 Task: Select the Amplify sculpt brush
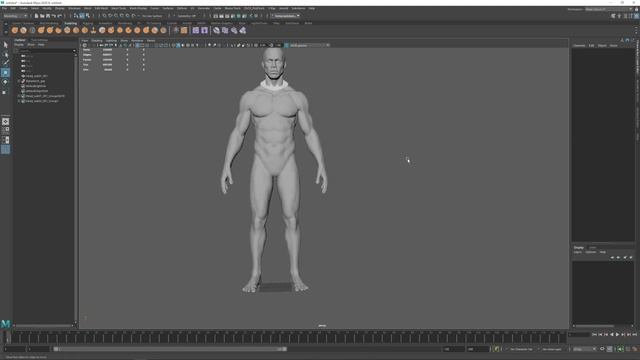(x=155, y=30)
